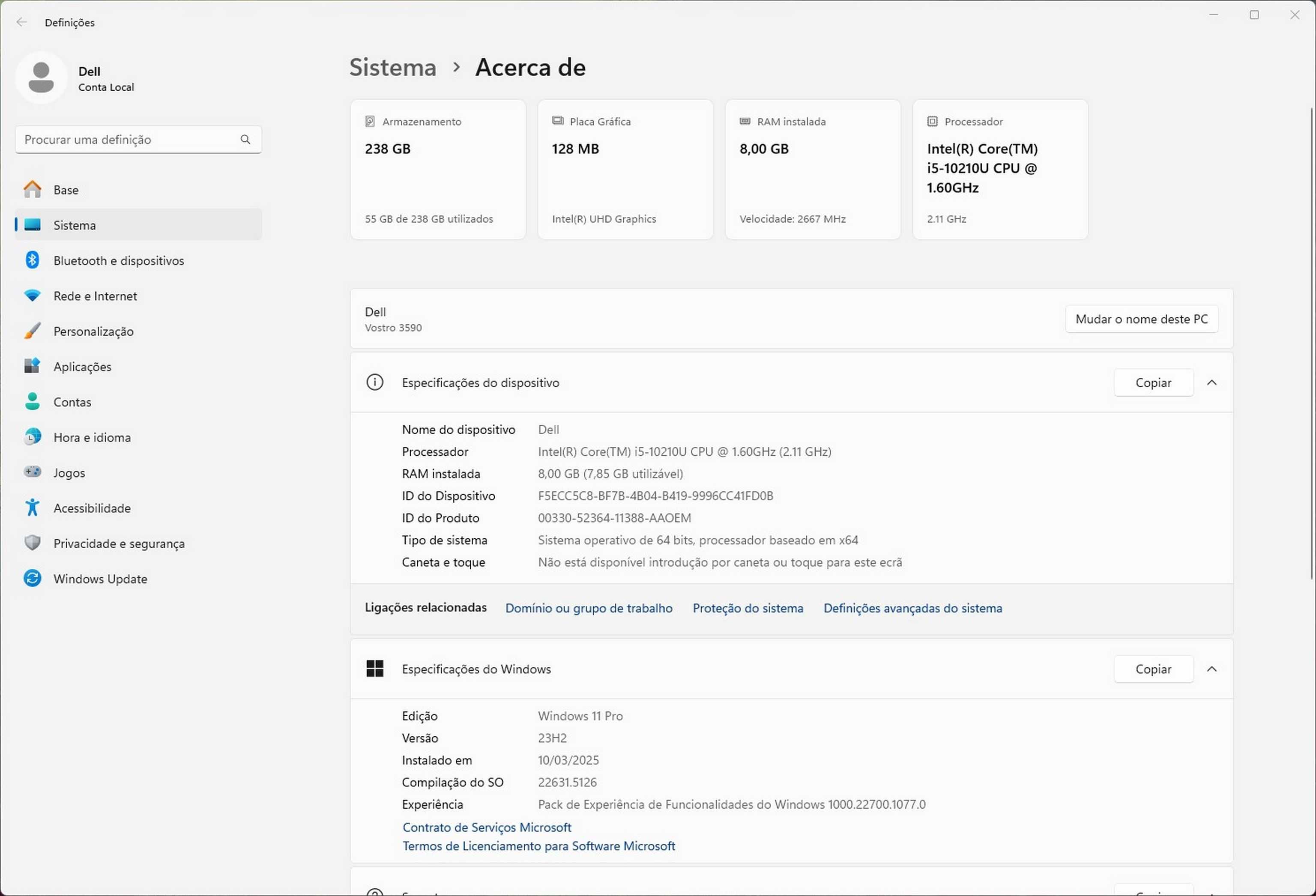Click the Windows 11 Pro edition value
Screen dimensions: 1316x896
[x=580, y=716]
